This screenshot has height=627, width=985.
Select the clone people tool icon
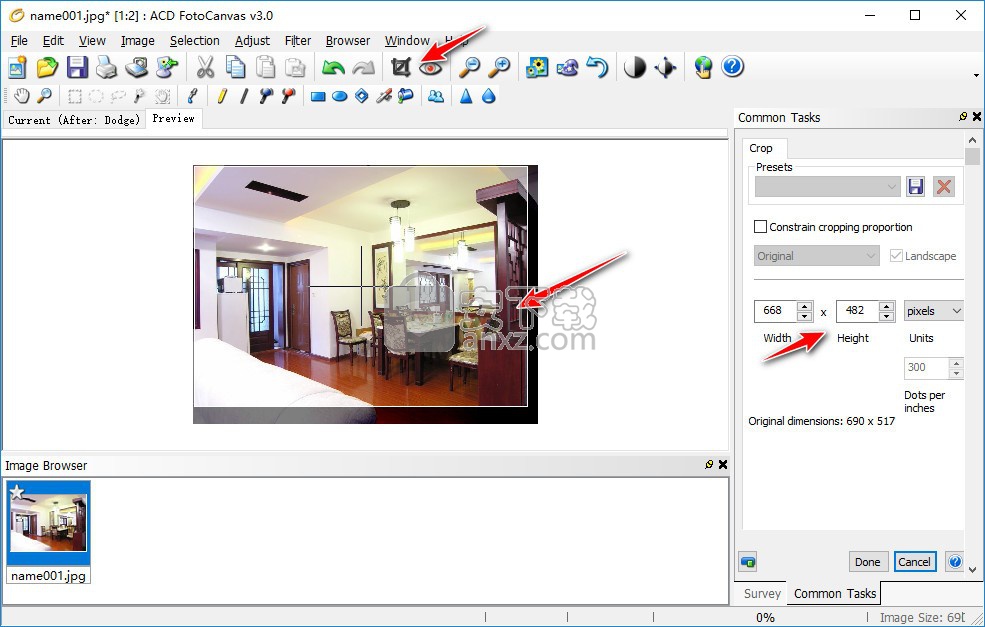(x=435, y=96)
